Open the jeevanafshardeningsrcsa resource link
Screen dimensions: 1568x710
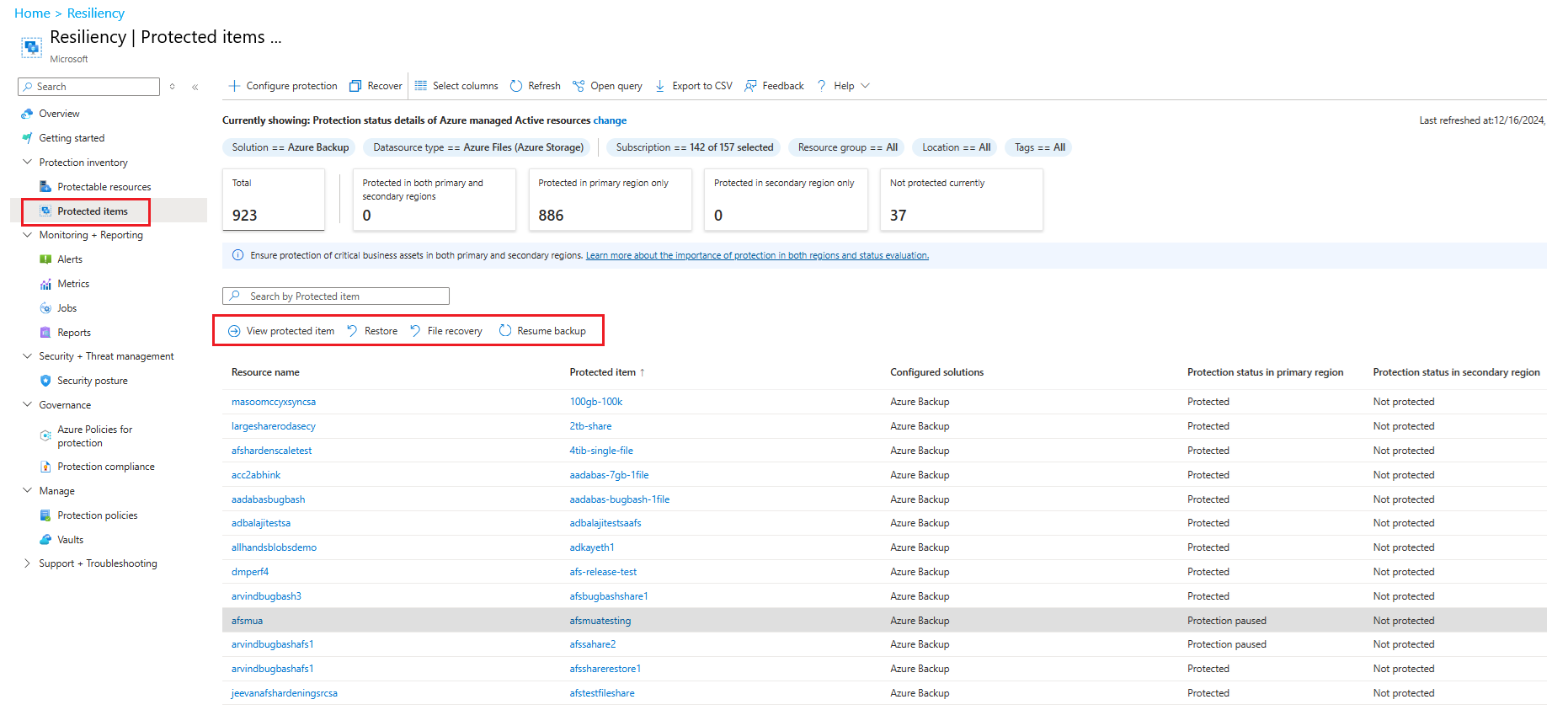[x=285, y=693]
